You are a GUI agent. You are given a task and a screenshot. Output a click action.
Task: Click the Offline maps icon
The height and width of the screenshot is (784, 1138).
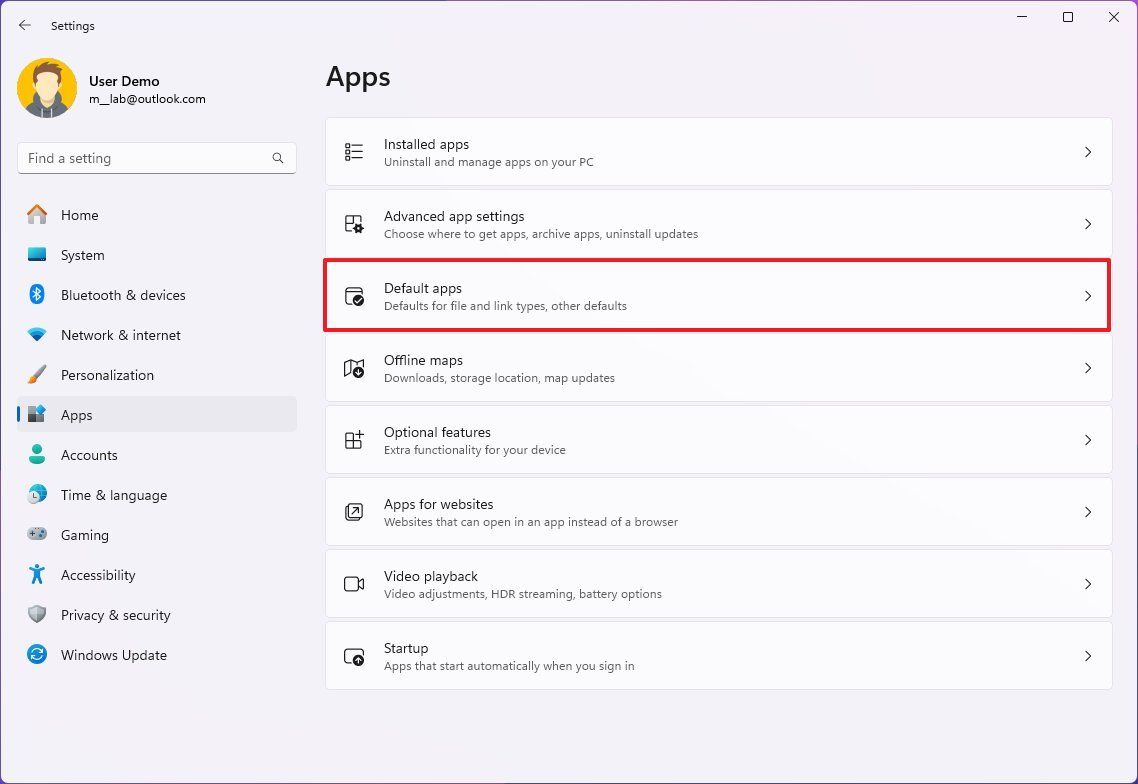pyautogui.click(x=354, y=368)
